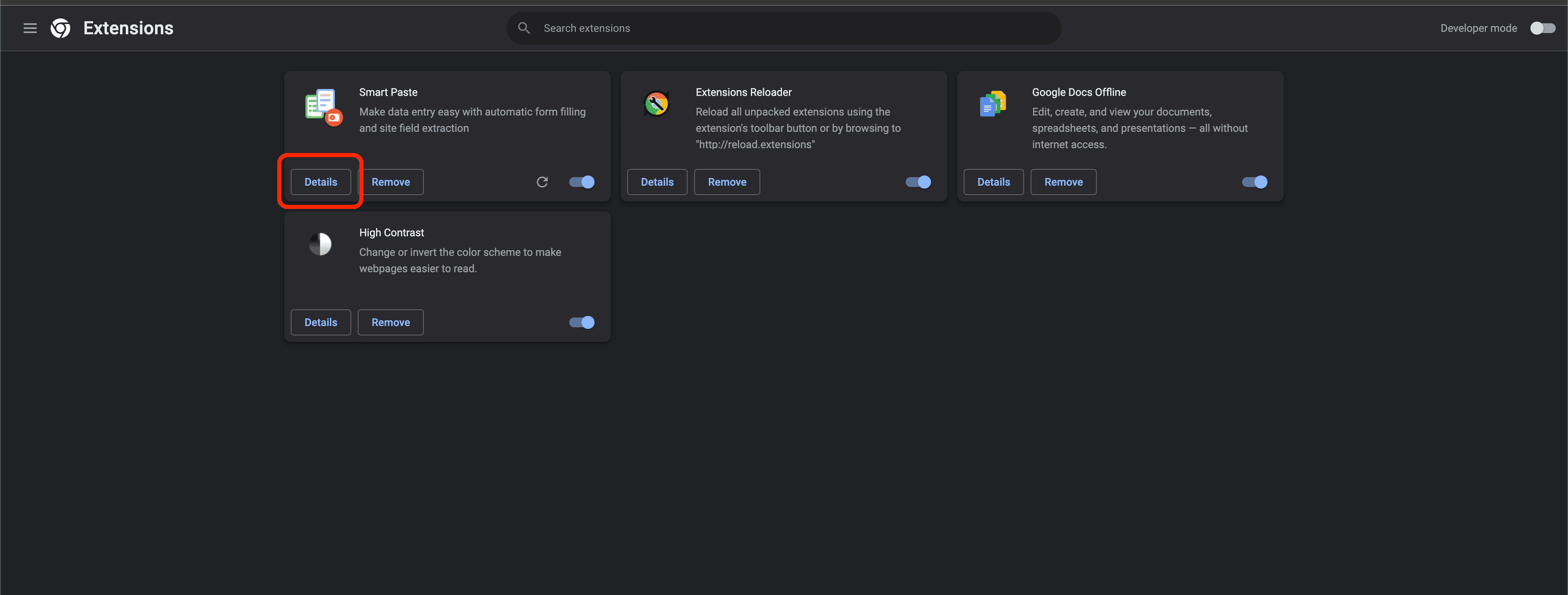Click the Chrome logo beside Extensions
This screenshot has width=1568, height=595.
point(60,28)
